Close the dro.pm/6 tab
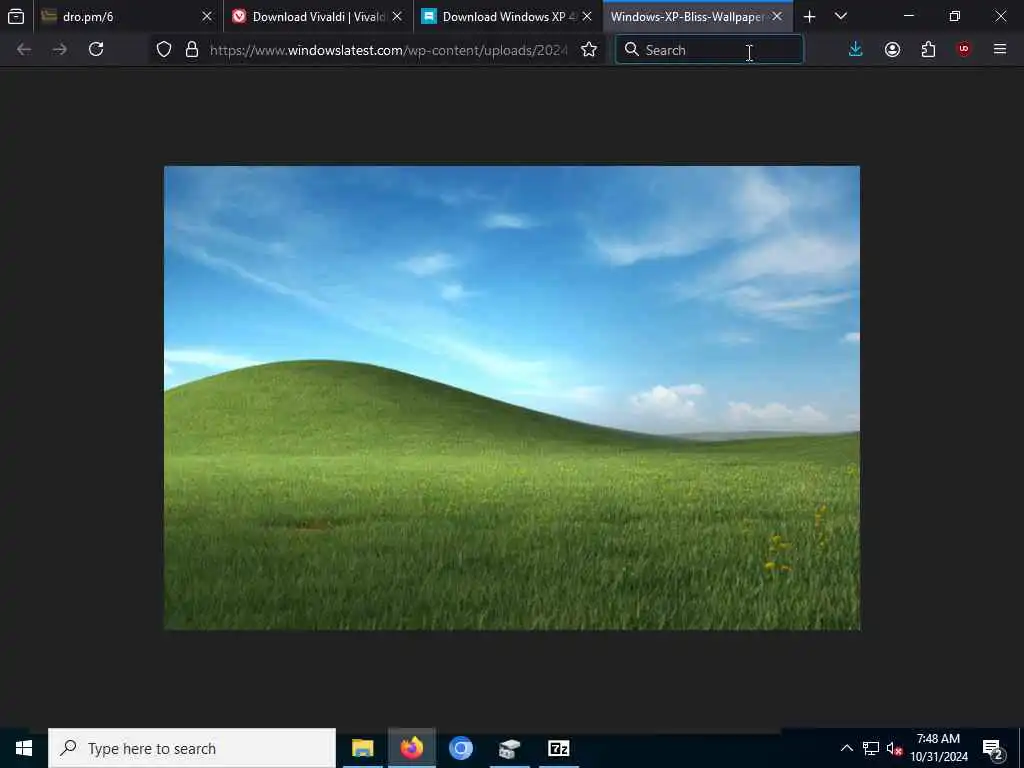 tap(207, 16)
